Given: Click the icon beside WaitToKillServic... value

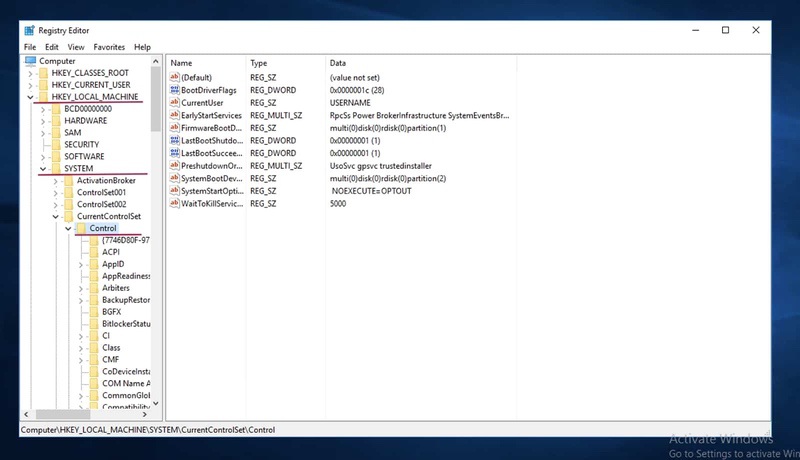Looking at the screenshot, I should (174, 203).
